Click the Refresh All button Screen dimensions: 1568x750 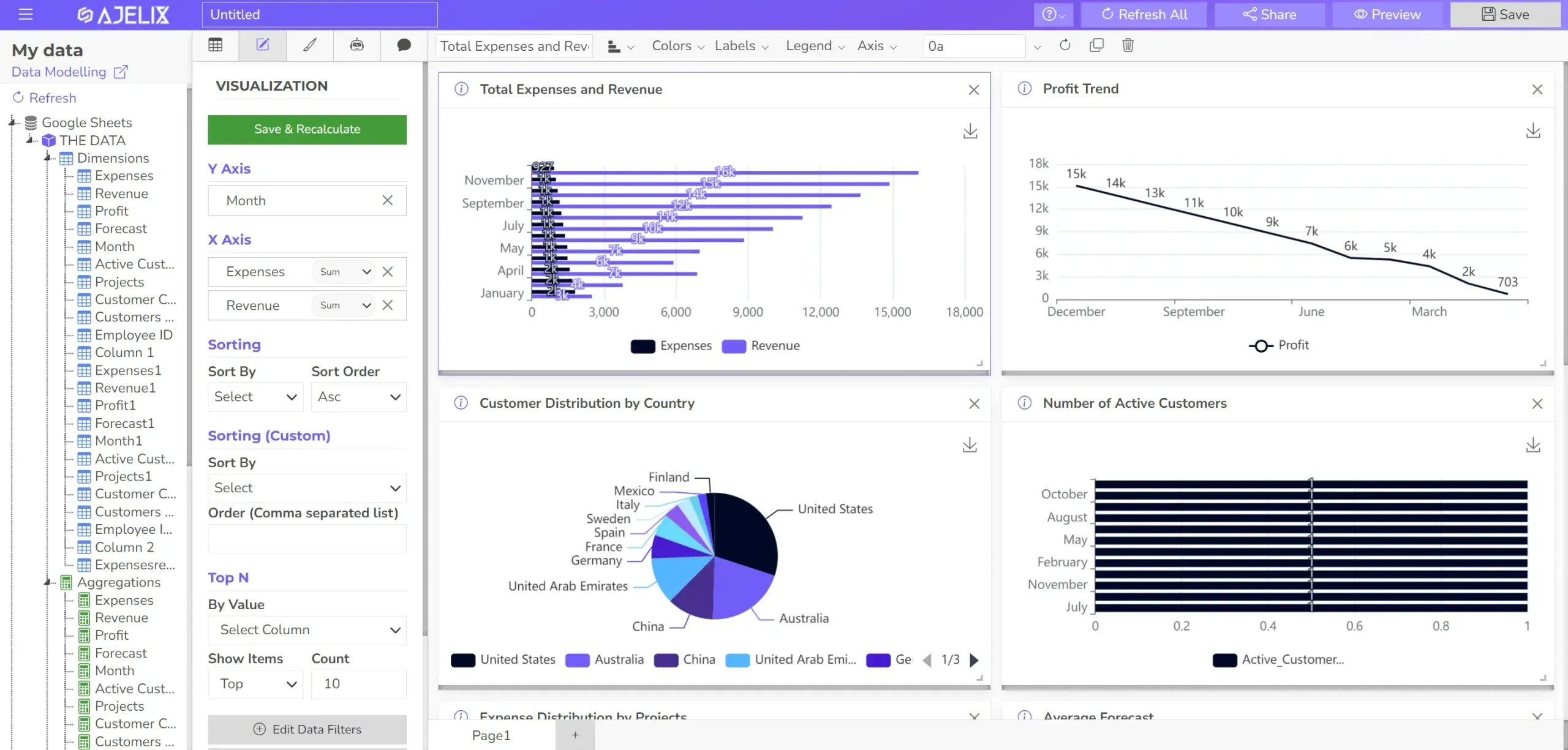(x=1143, y=14)
